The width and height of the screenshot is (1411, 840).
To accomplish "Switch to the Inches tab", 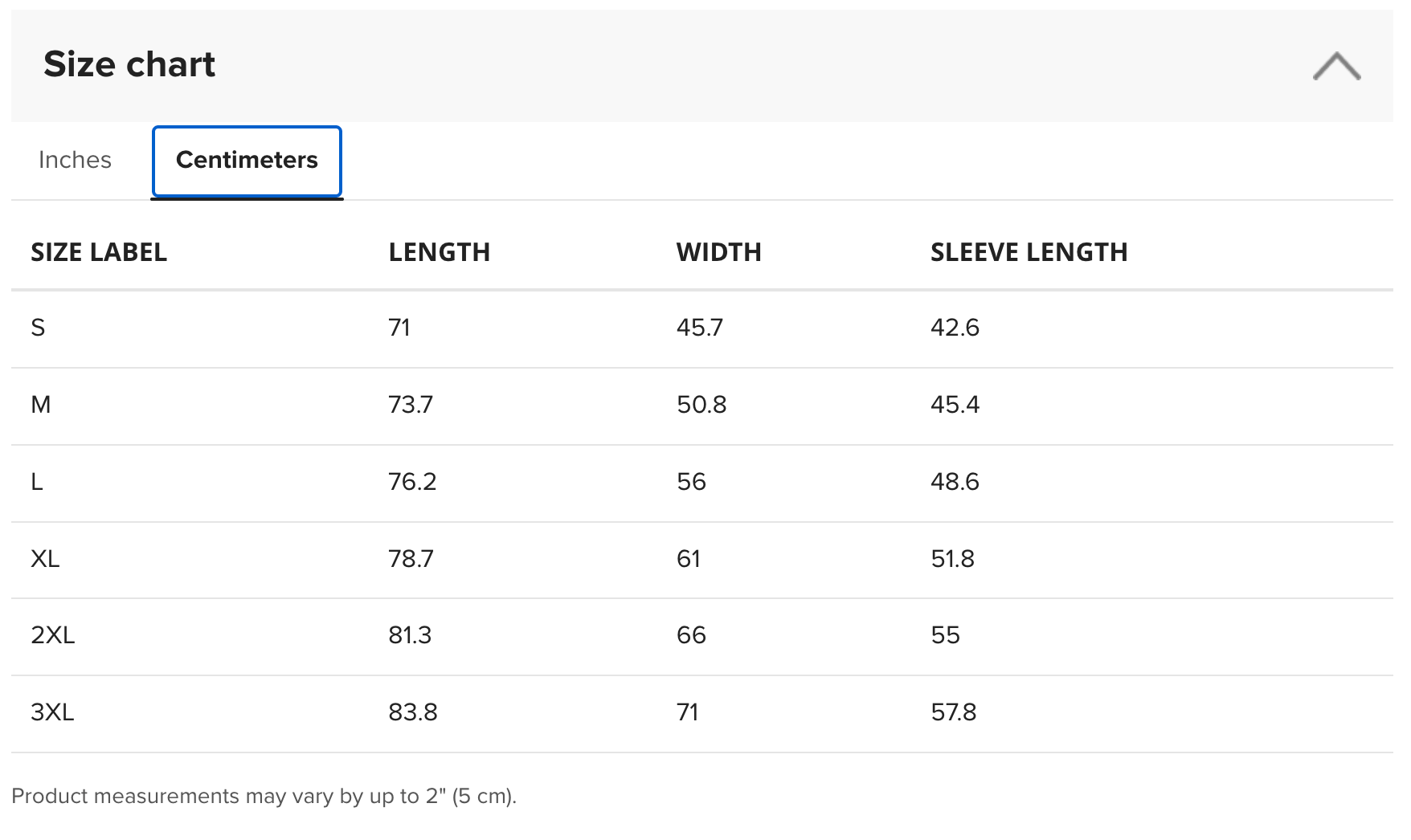I will 75,160.
